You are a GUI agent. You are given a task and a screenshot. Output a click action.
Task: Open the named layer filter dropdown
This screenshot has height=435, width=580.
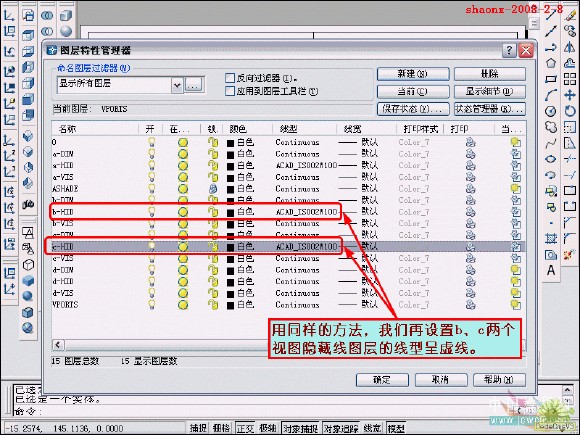pyautogui.click(x=177, y=85)
